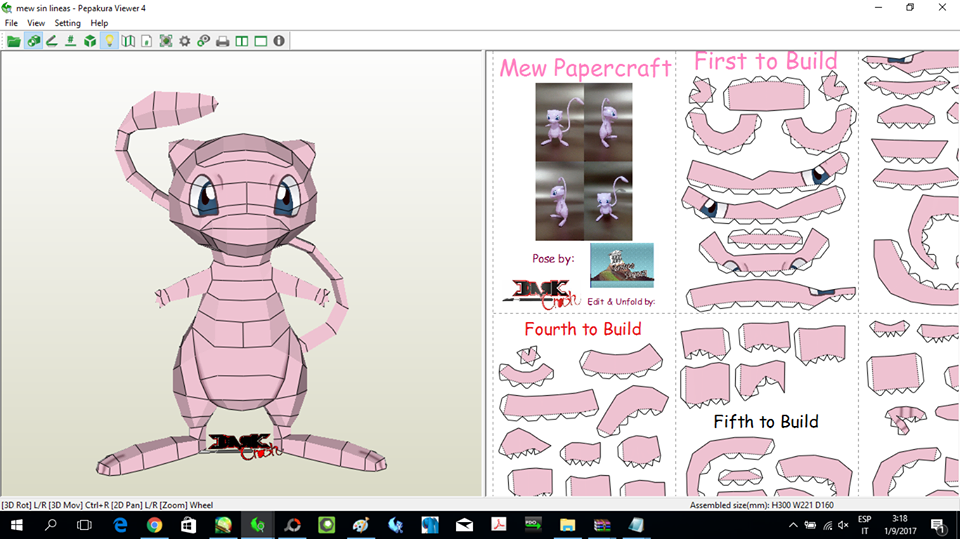Screen dimensions: 960x539
Task: Click the 3D Rot mouse-hint status text
Action: coord(107,505)
